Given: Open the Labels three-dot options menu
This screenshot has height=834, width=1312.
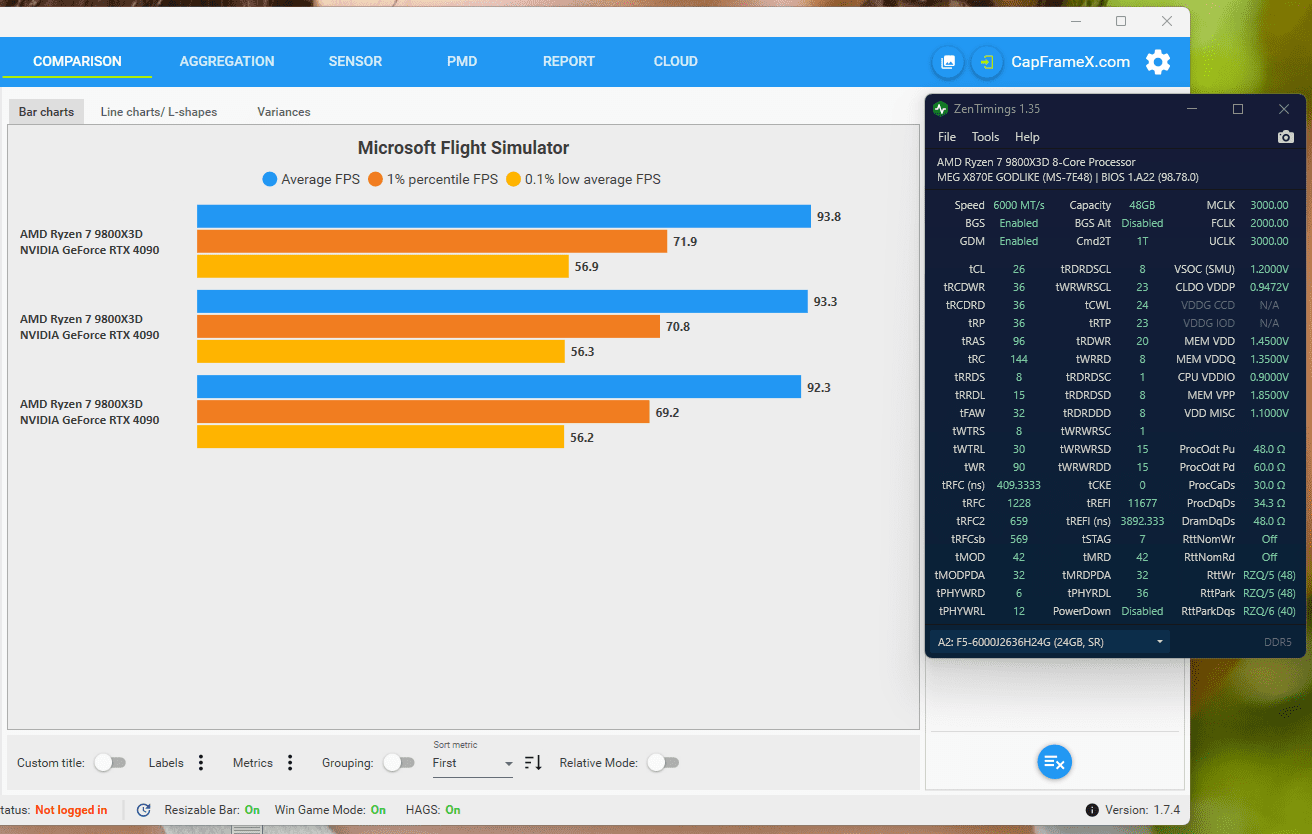Looking at the screenshot, I should pos(201,763).
